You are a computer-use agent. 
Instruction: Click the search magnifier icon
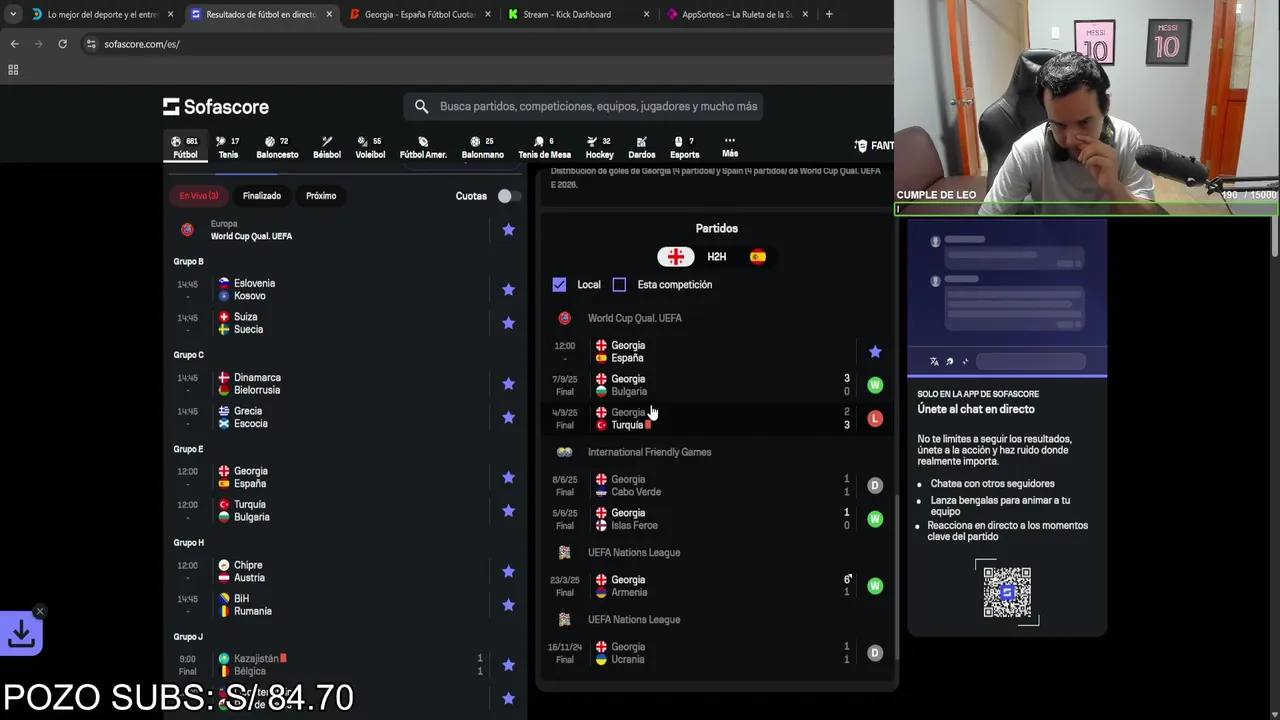point(421,106)
